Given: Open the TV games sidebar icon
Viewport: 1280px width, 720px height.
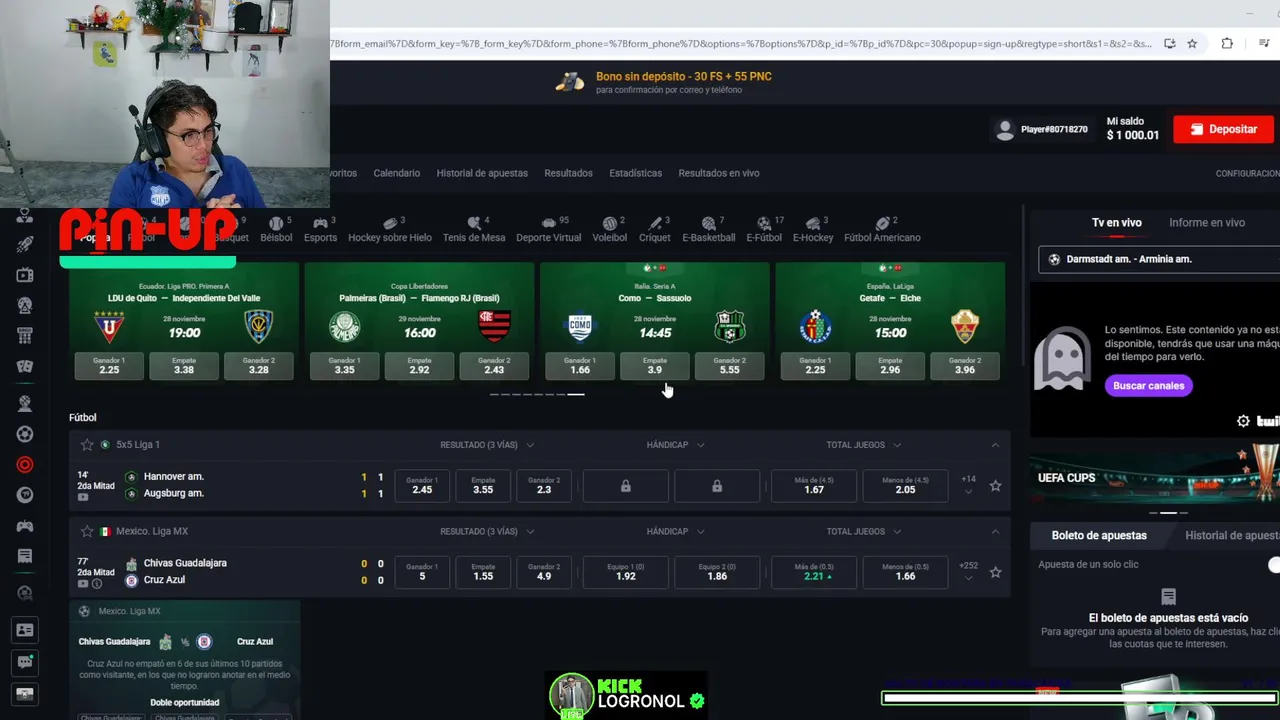Looking at the screenshot, I should tap(25, 275).
